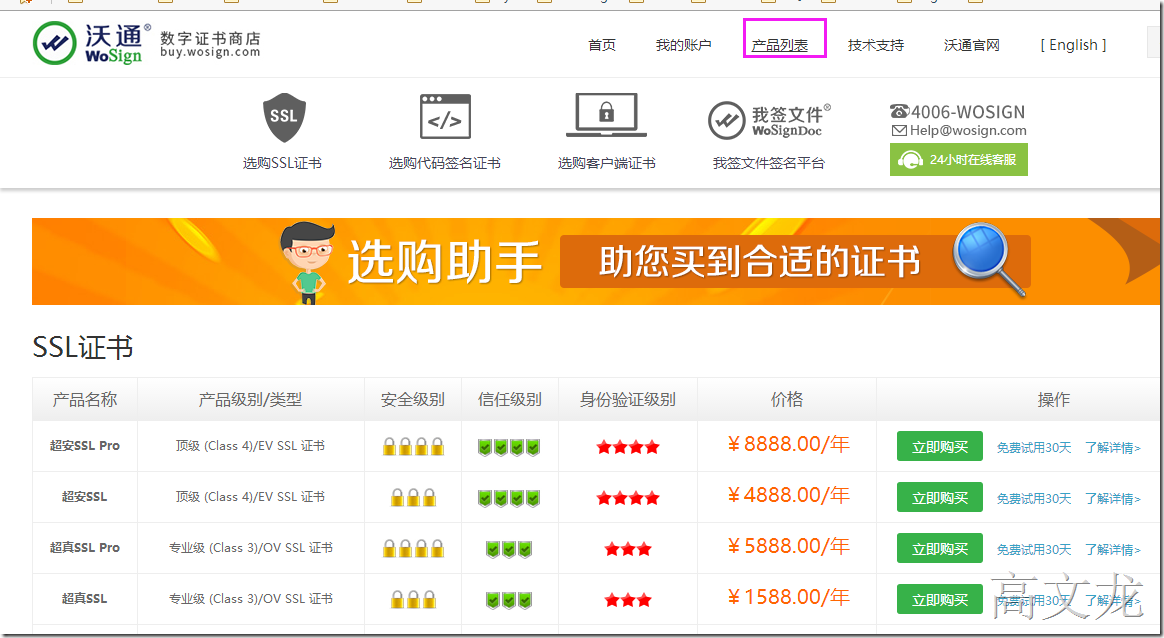The width and height of the screenshot is (1164, 638).
Task: Buy 超安SSL with 立即购买
Action: tap(940, 498)
